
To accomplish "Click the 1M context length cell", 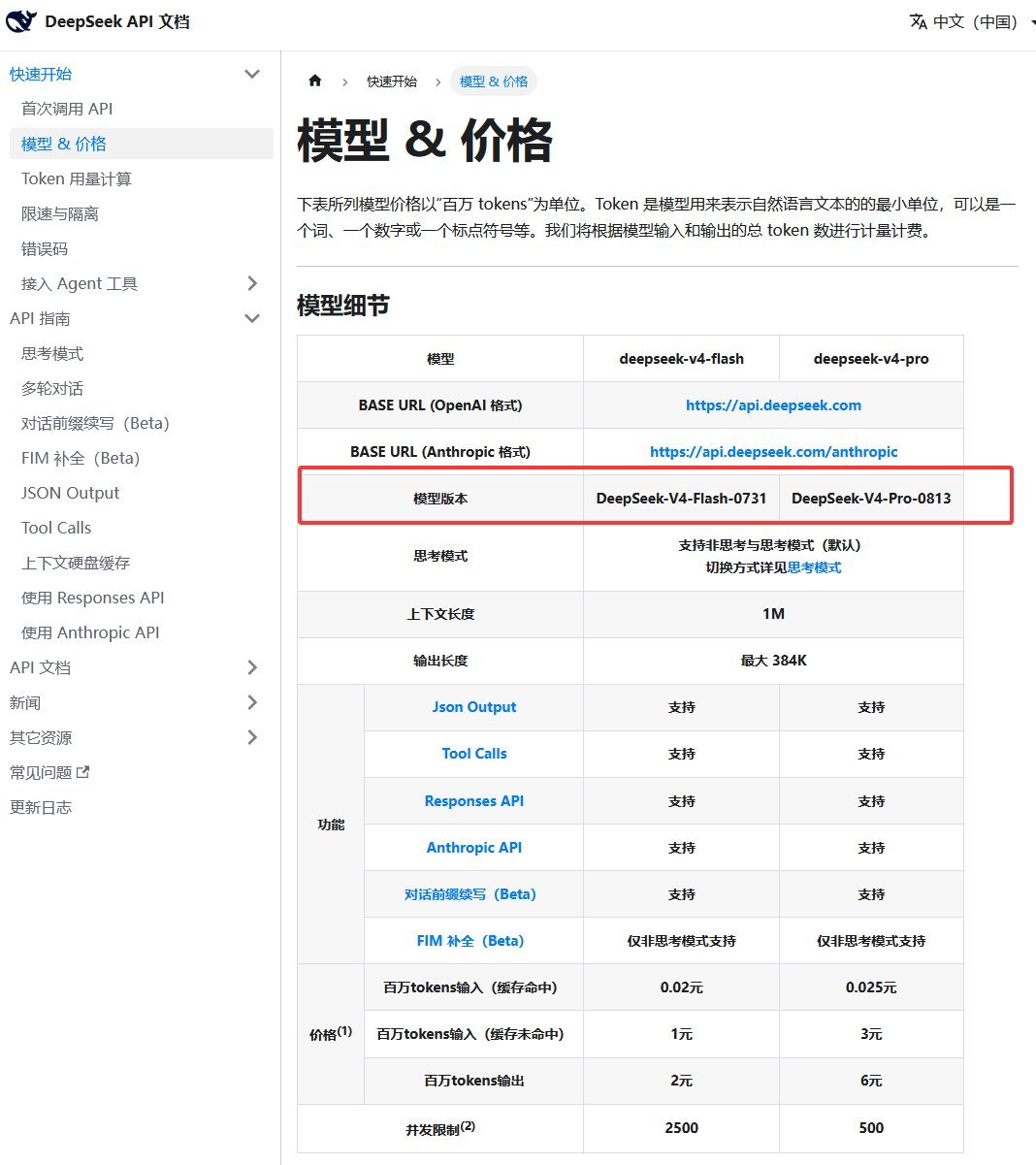I will [x=773, y=614].
